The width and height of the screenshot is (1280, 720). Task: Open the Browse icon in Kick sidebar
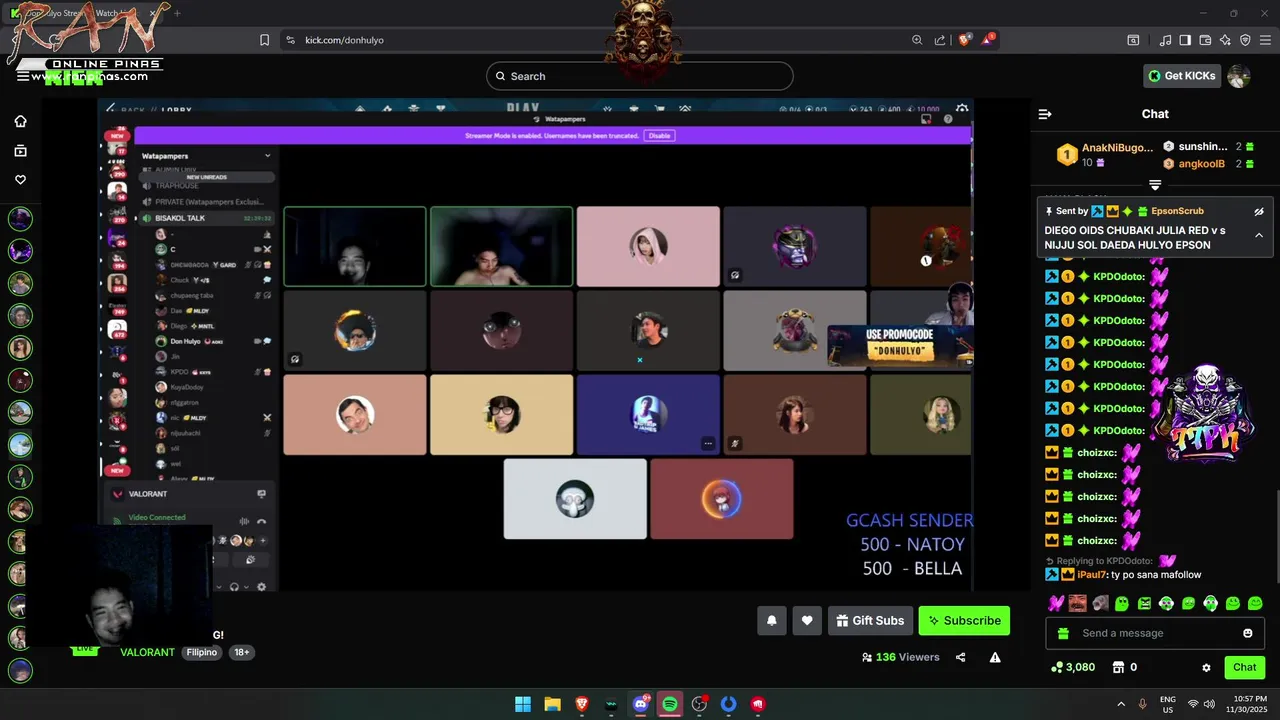(20, 151)
